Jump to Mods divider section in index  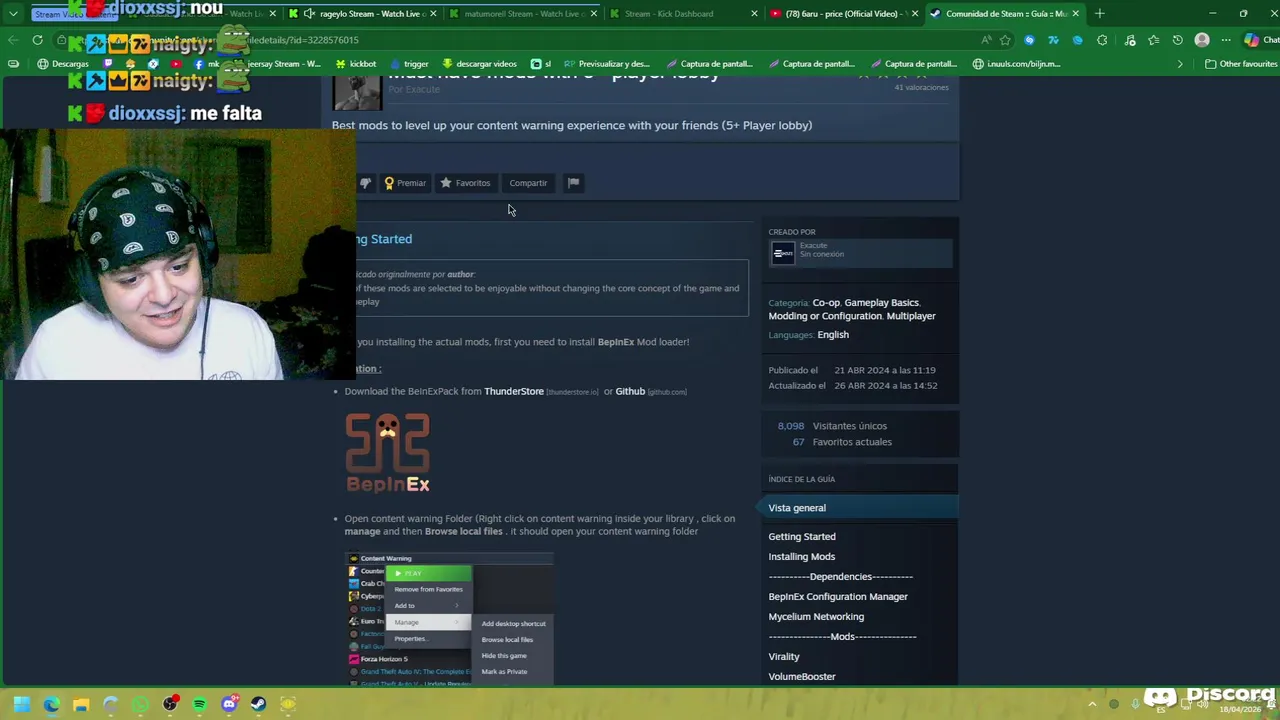click(842, 637)
